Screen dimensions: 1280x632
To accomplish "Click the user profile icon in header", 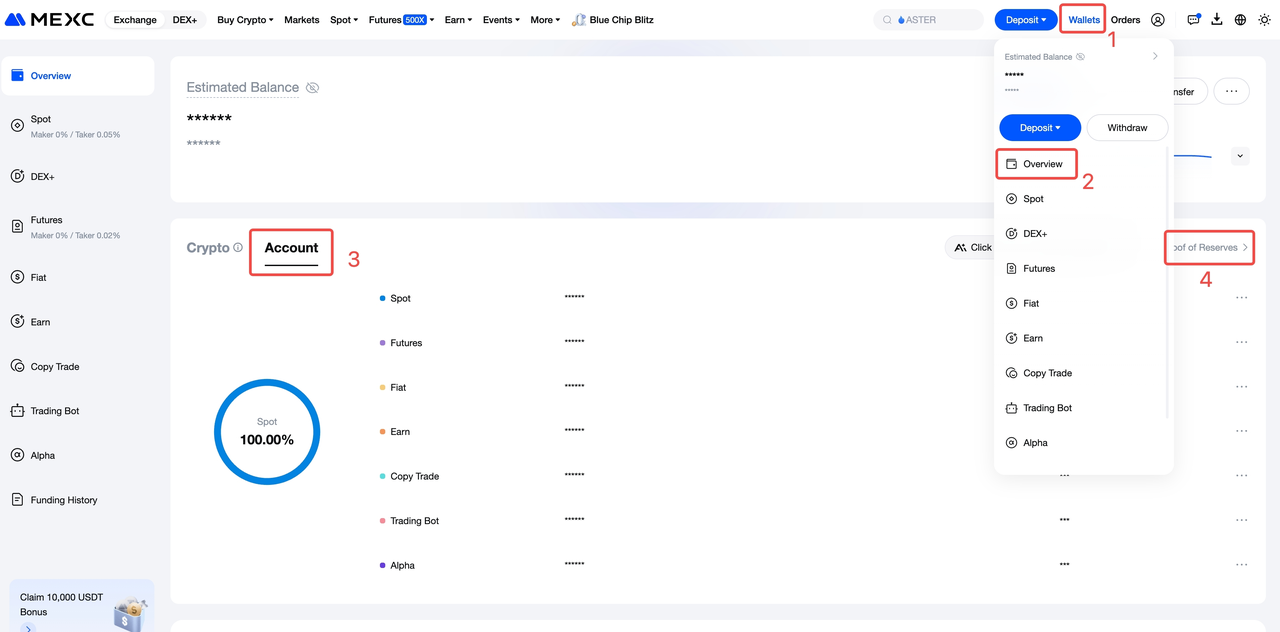I will [x=1158, y=20].
